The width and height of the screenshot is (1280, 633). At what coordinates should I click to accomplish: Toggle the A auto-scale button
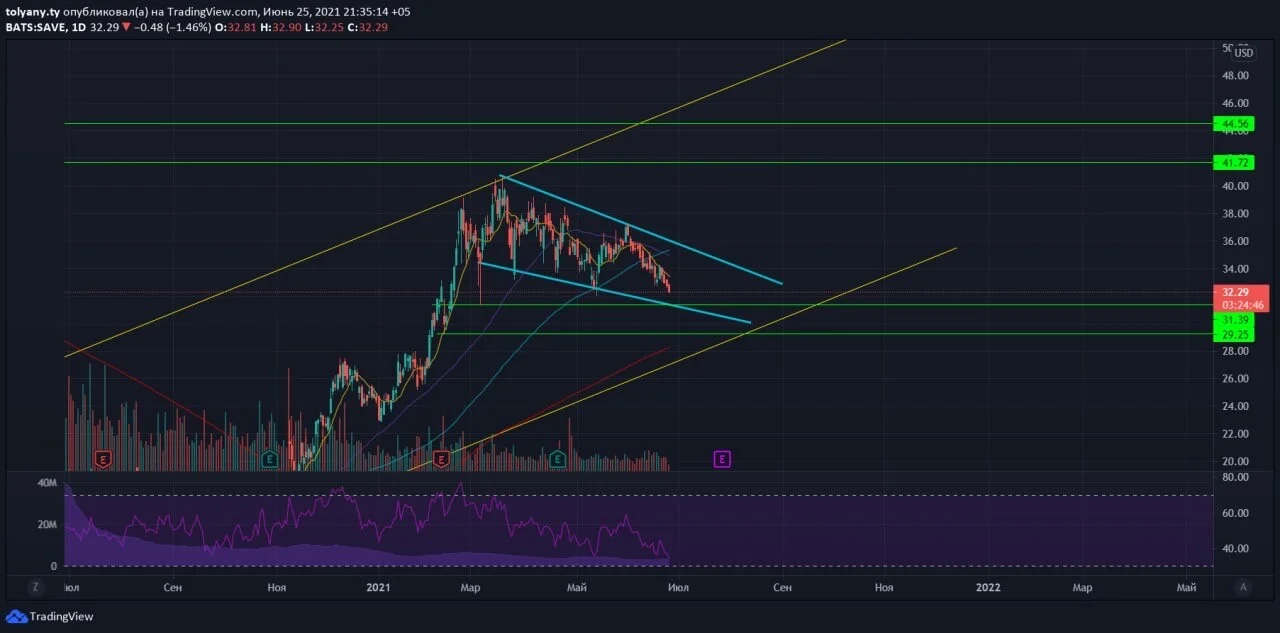point(1243,587)
